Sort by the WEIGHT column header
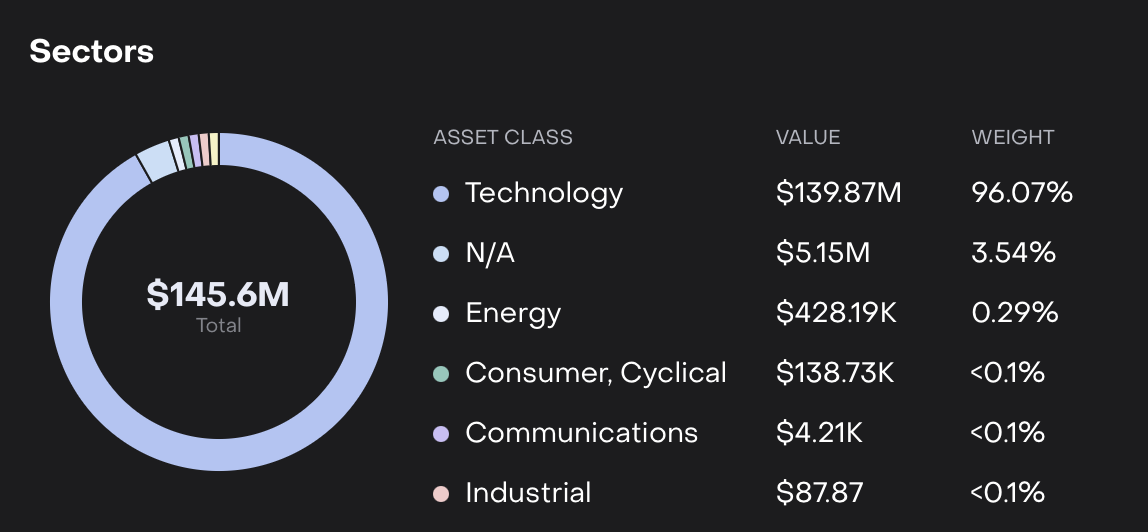 click(x=1013, y=138)
